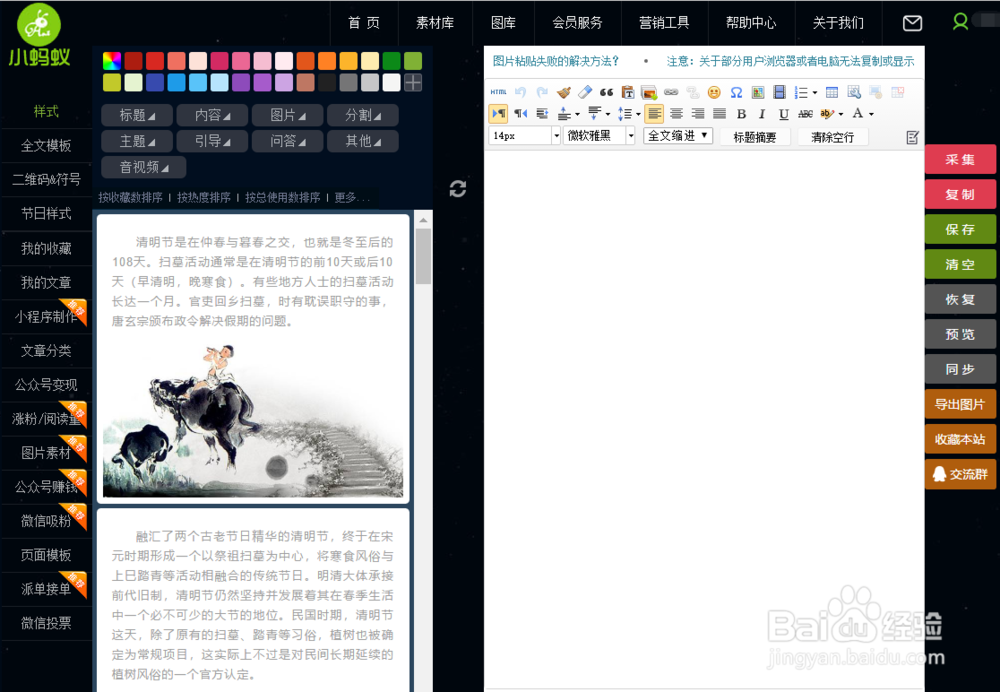Click the 小蚂蚁 ant logo
1000x692 pixels.
[39, 36]
